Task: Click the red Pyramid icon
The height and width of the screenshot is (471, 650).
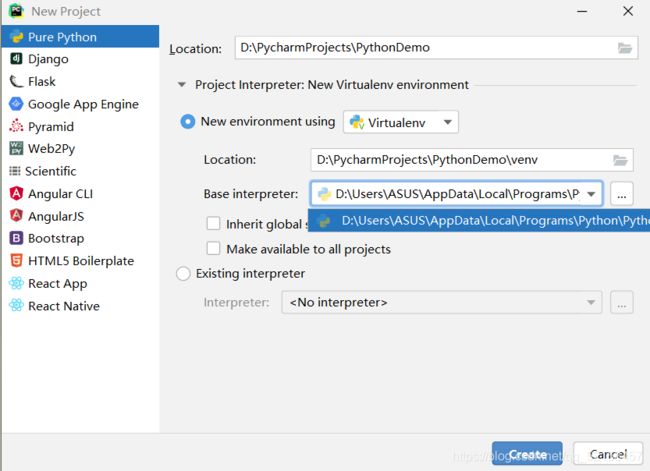Action: point(16,126)
